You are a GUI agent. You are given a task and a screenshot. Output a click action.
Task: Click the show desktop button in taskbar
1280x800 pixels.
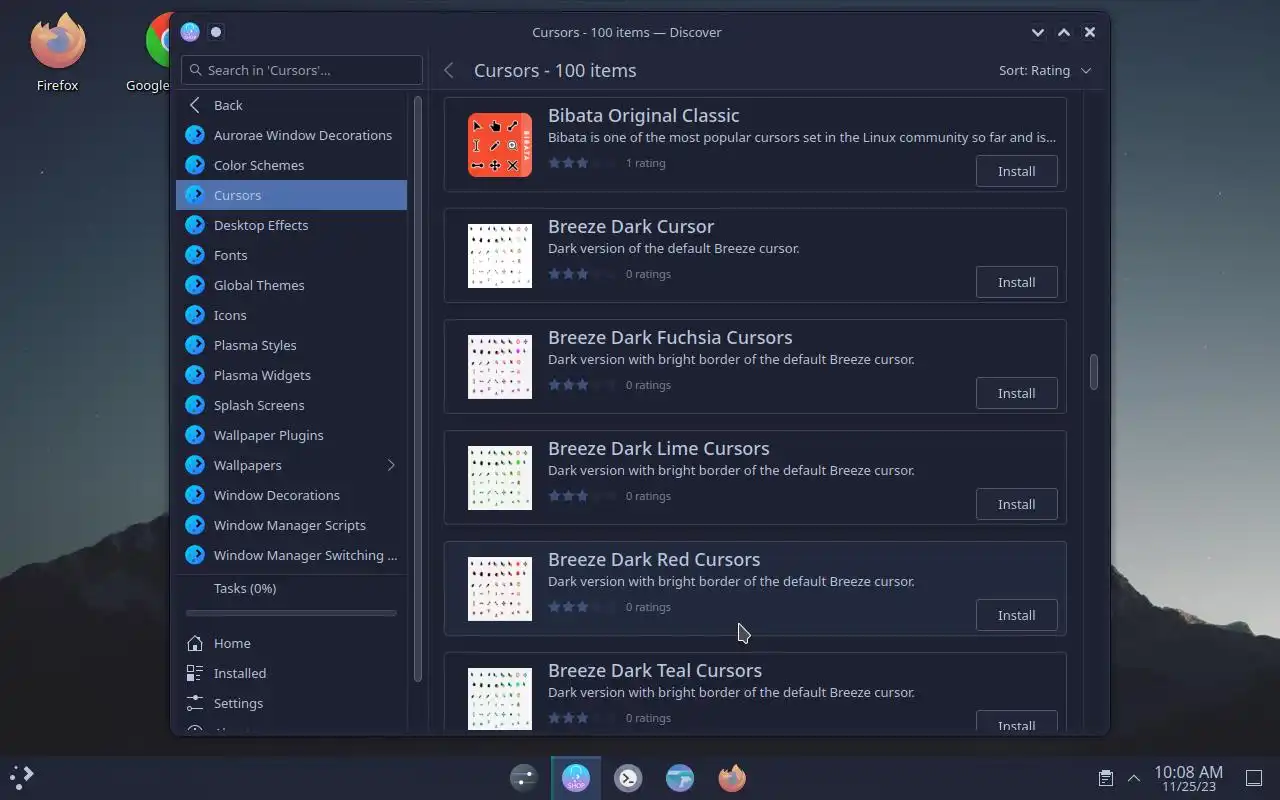tap(1254, 778)
